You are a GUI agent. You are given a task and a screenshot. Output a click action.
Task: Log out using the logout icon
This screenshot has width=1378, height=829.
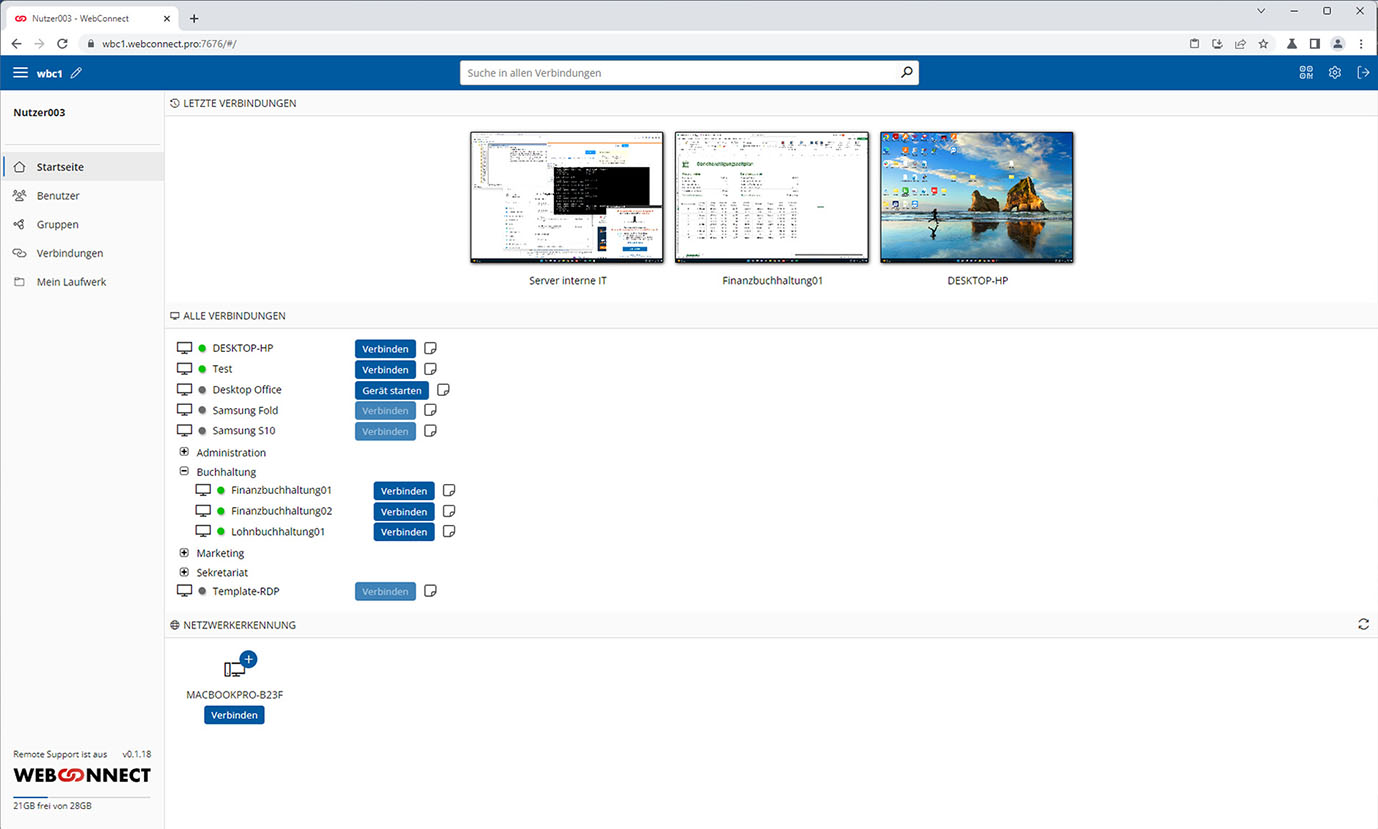tap(1363, 72)
